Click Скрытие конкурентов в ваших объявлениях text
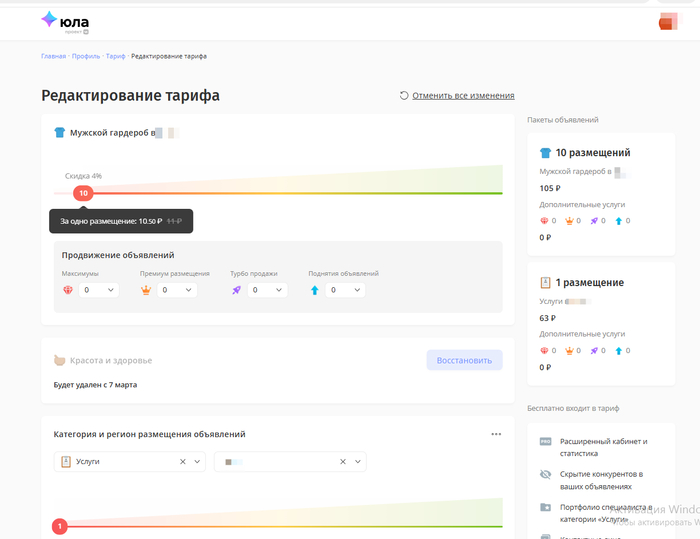The height and width of the screenshot is (539, 700). tap(601, 480)
